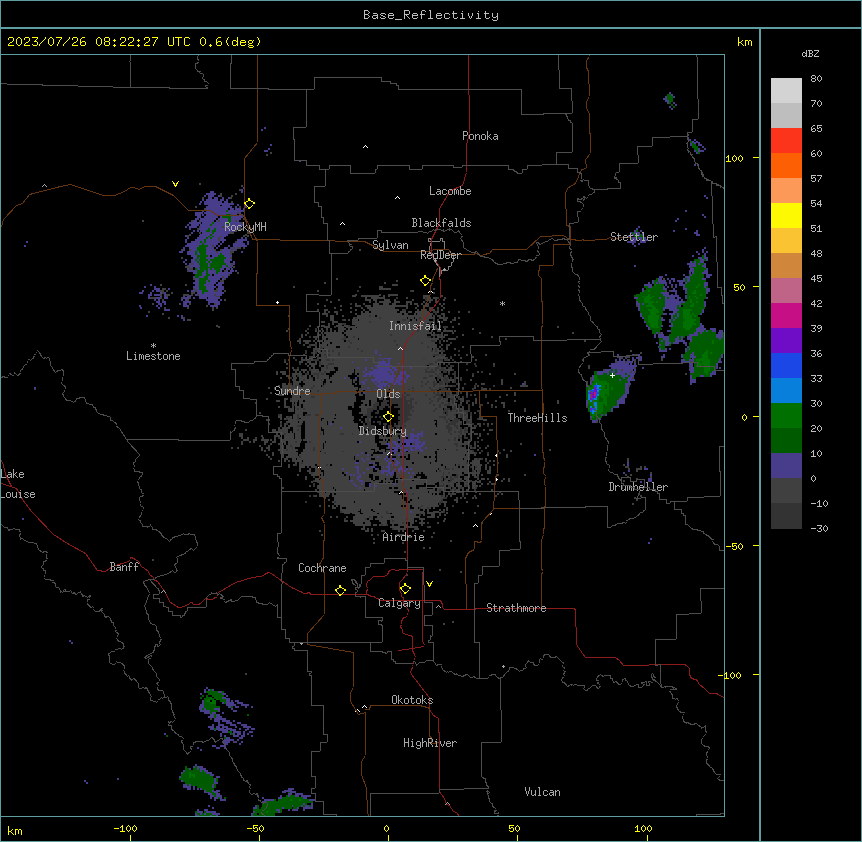Image resolution: width=862 pixels, height=842 pixels.
Task: Click the Ponoka city label
Action: point(480,136)
